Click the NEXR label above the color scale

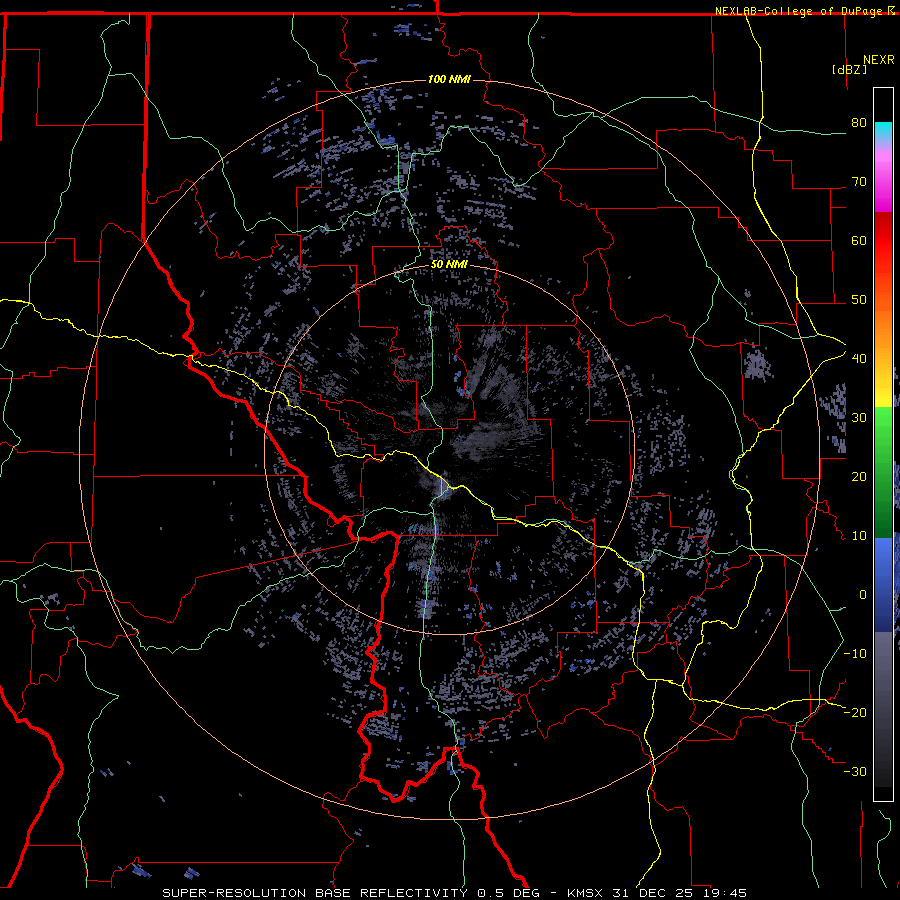coord(877,59)
